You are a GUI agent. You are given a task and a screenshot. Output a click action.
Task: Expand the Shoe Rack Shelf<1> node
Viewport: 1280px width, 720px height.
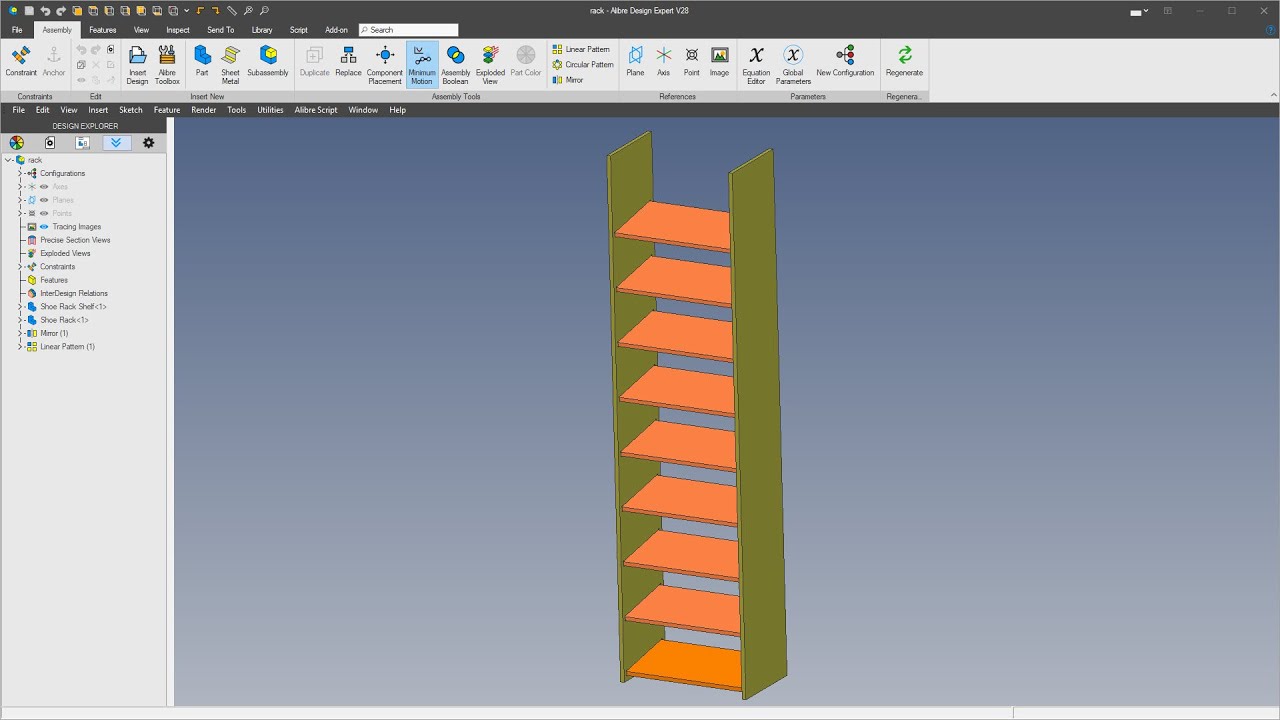point(20,307)
